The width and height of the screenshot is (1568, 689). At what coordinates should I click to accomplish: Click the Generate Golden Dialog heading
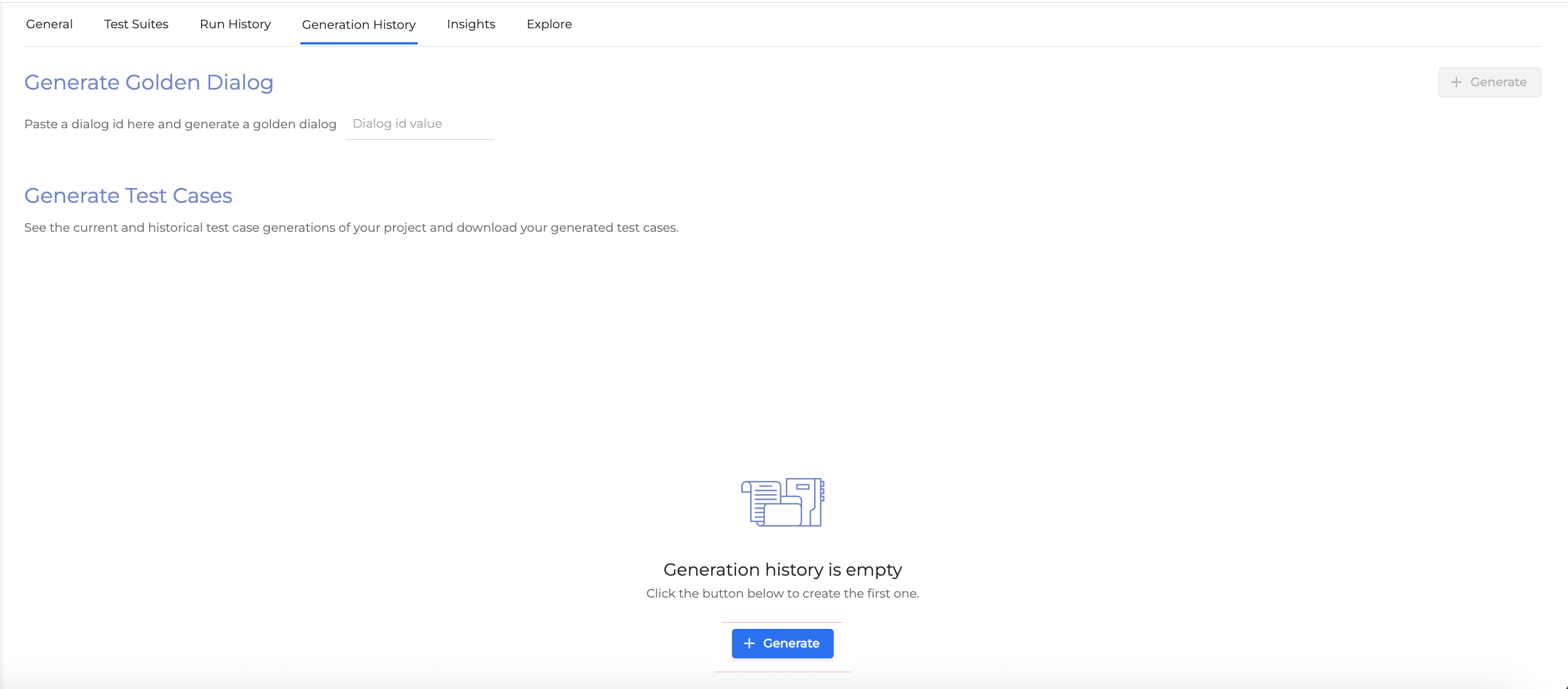pyautogui.click(x=148, y=82)
